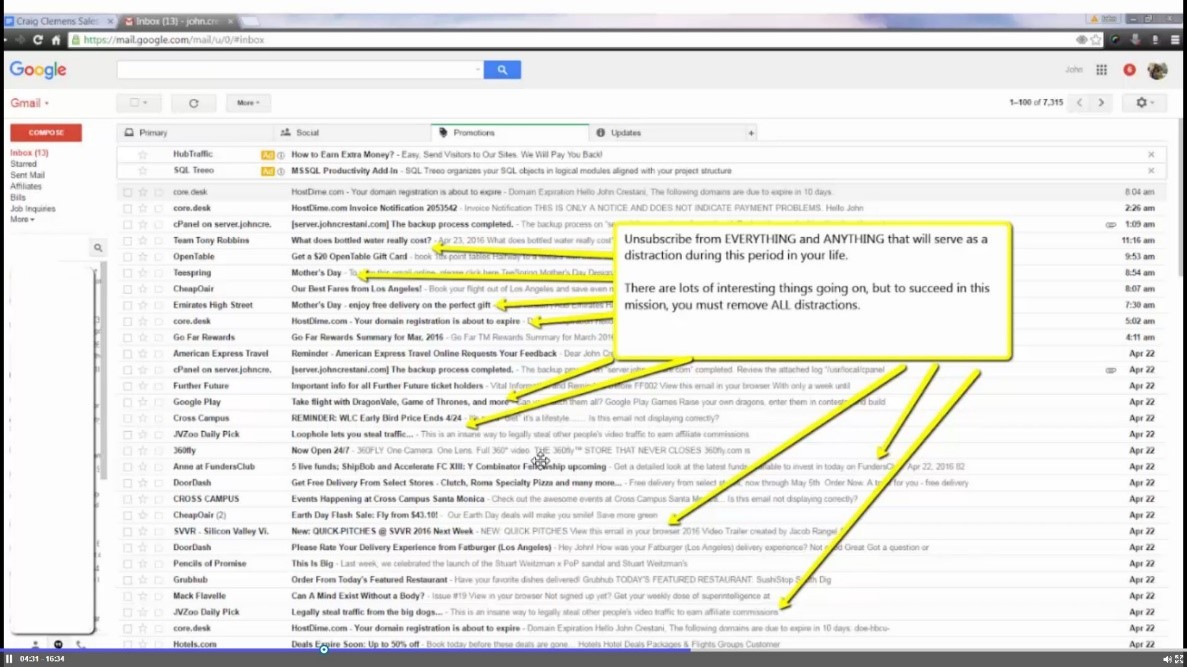Go to the previous page of emails

1080,103
